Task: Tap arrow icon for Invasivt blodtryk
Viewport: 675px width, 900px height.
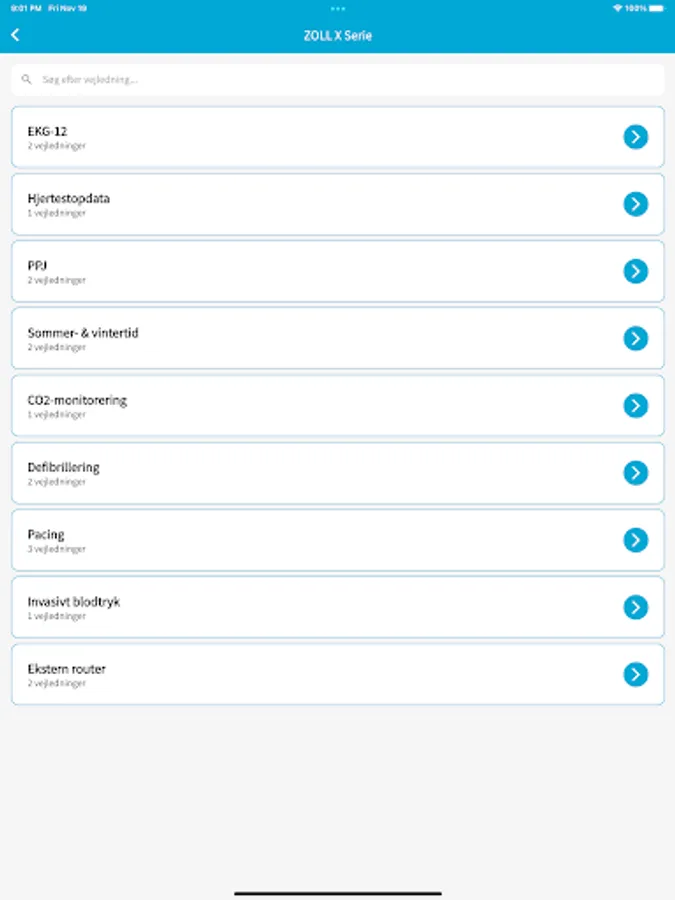Action: click(636, 607)
